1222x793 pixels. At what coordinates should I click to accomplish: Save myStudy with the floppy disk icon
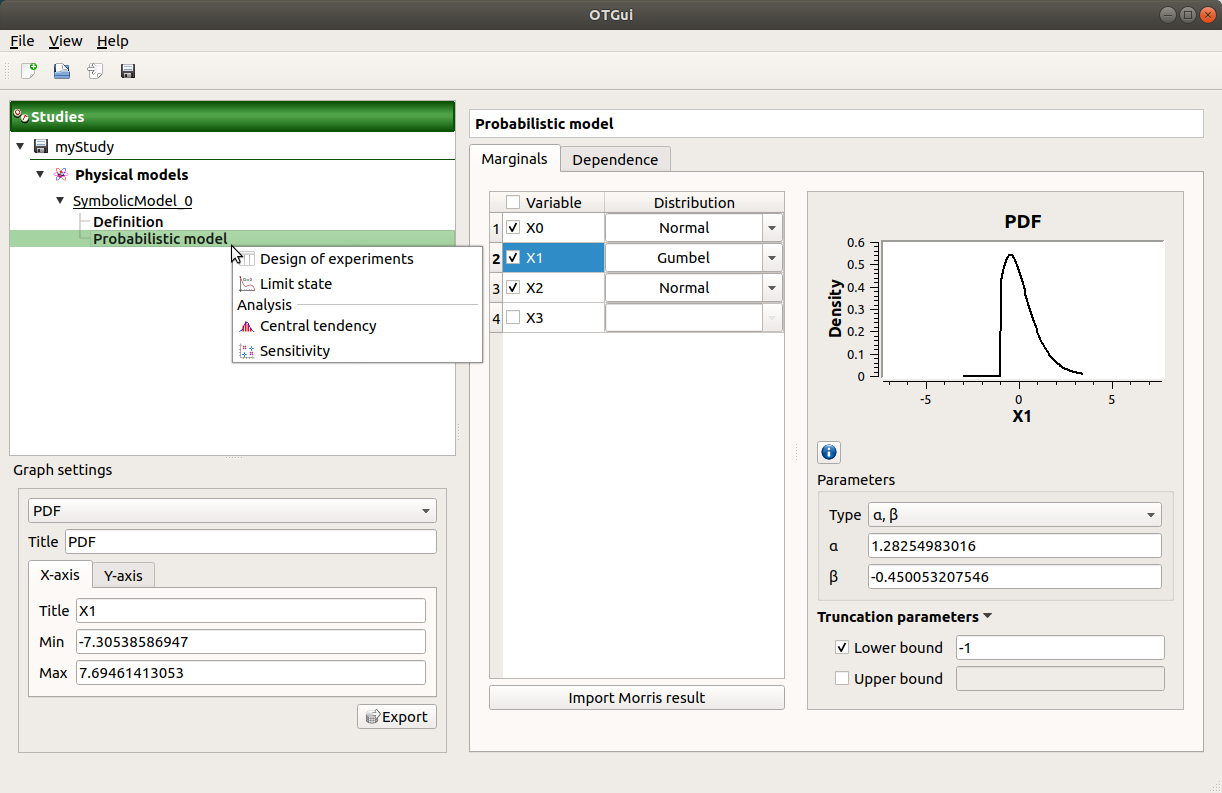point(127,71)
